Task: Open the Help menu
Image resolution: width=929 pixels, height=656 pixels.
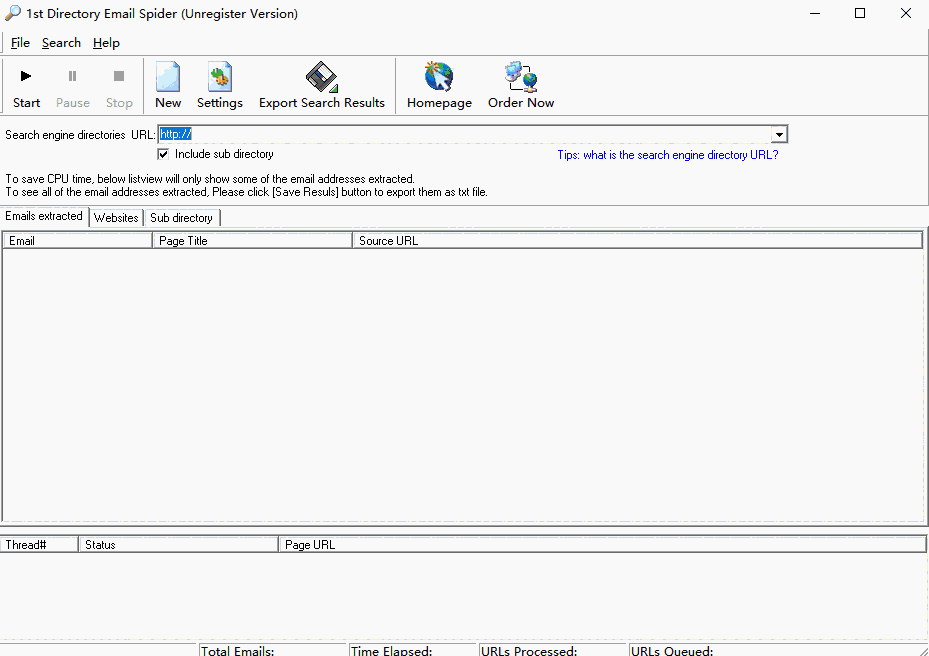Action: pos(106,43)
